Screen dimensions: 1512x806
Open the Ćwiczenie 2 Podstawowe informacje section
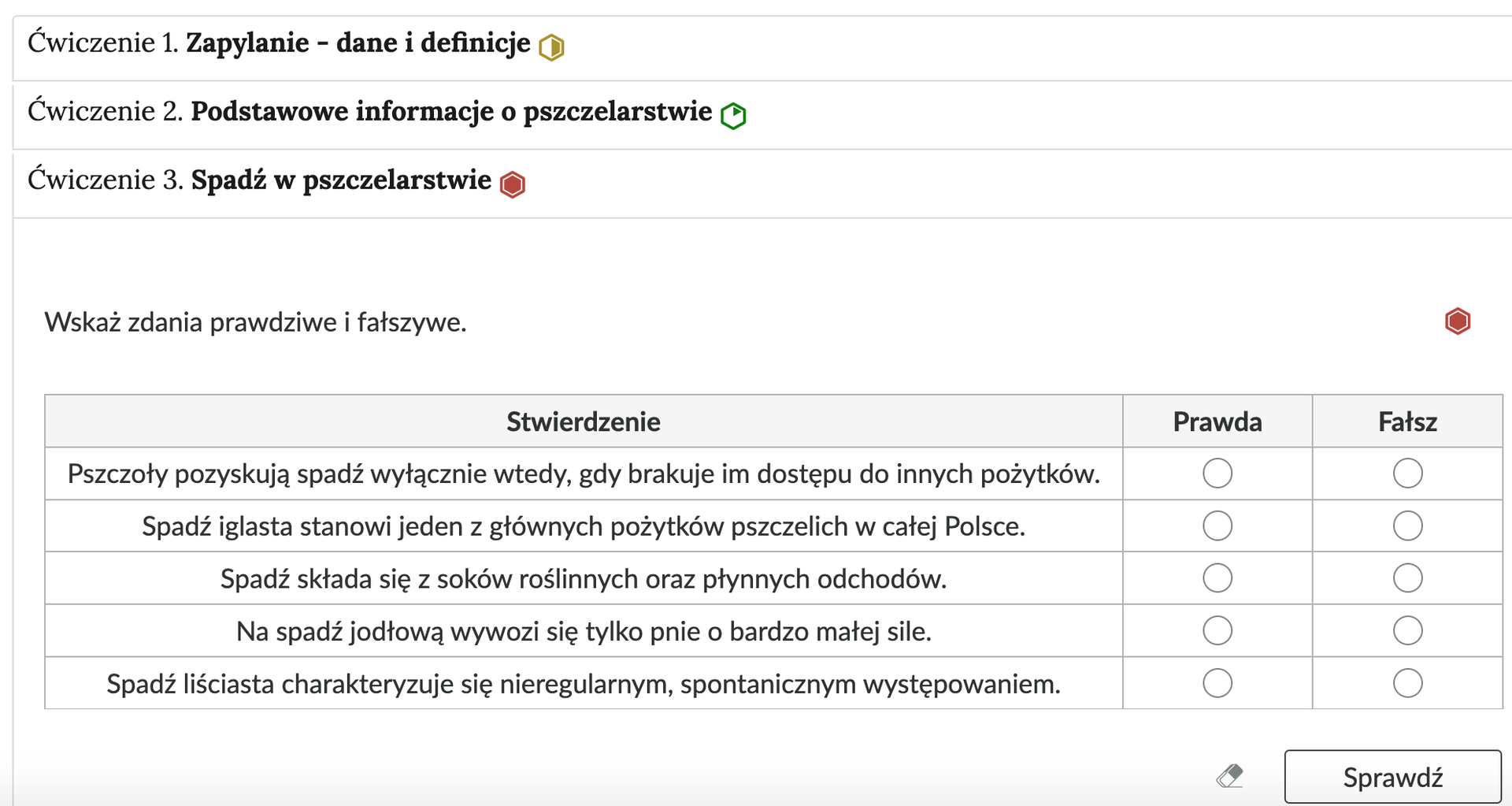click(x=370, y=111)
